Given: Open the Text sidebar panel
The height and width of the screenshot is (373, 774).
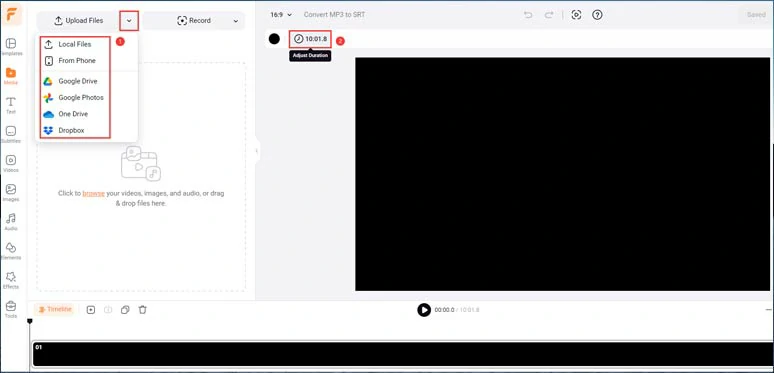Looking at the screenshot, I should (11, 106).
